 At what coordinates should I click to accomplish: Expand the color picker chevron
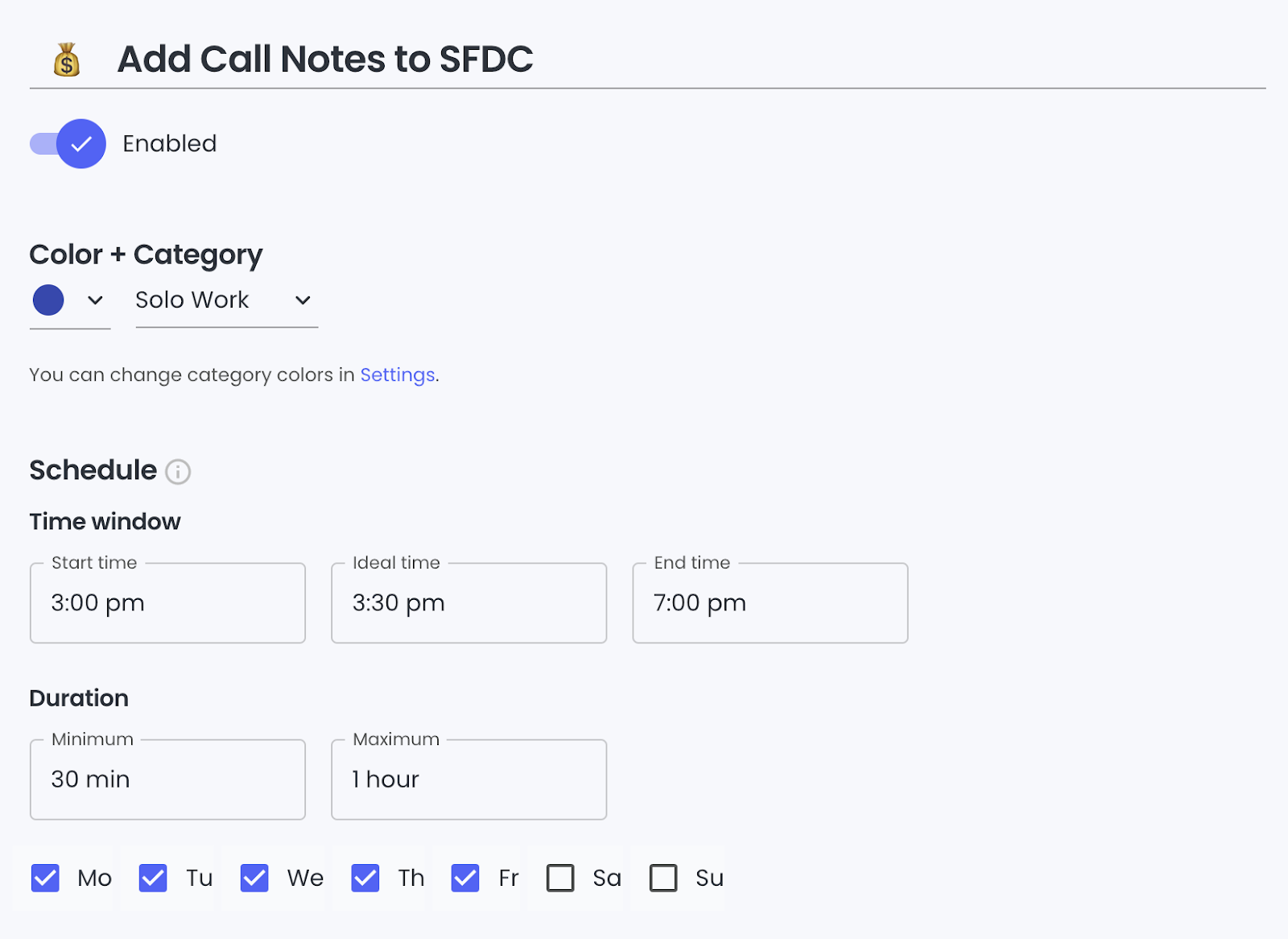(95, 300)
